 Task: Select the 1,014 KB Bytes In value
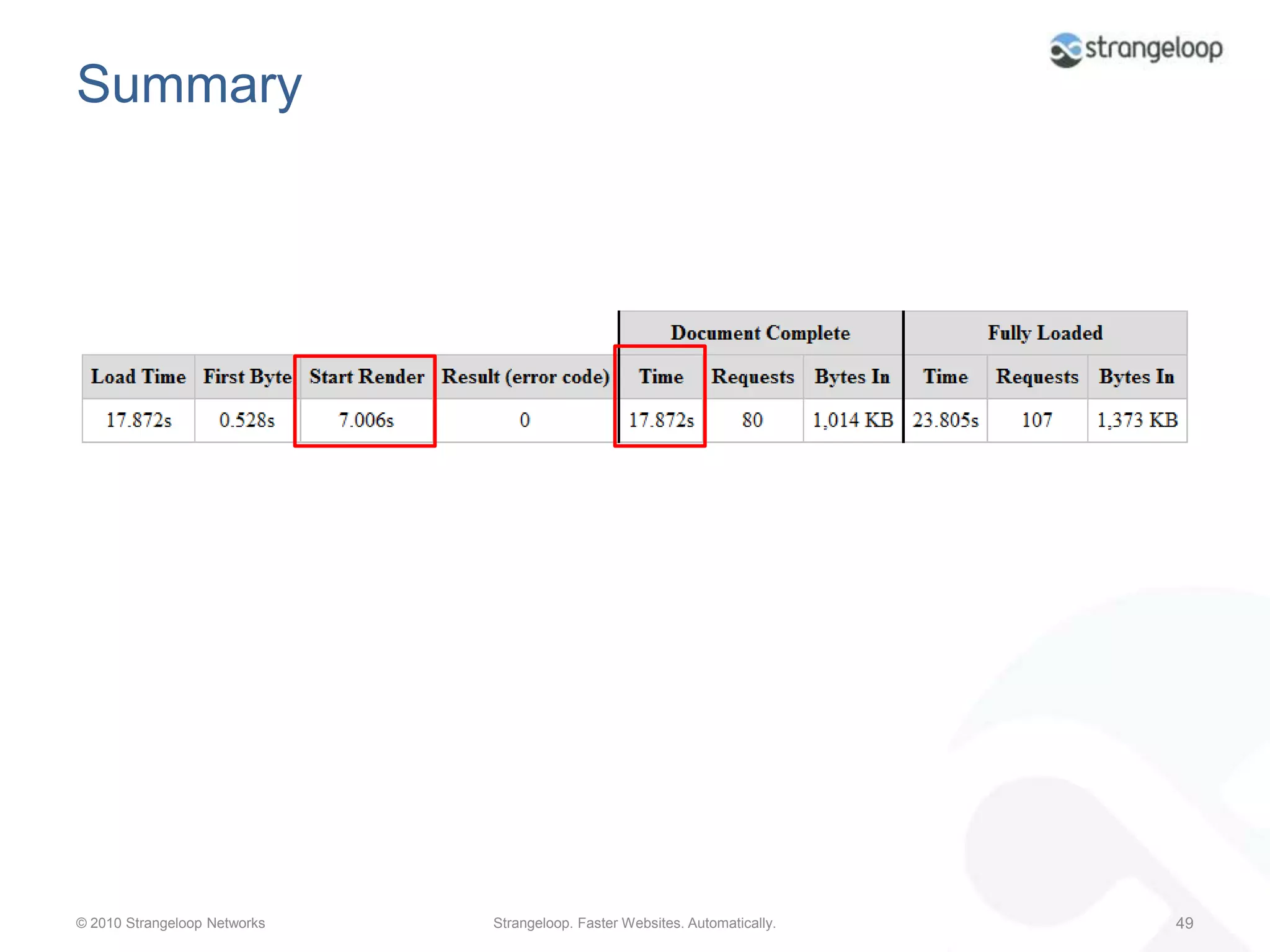853,420
